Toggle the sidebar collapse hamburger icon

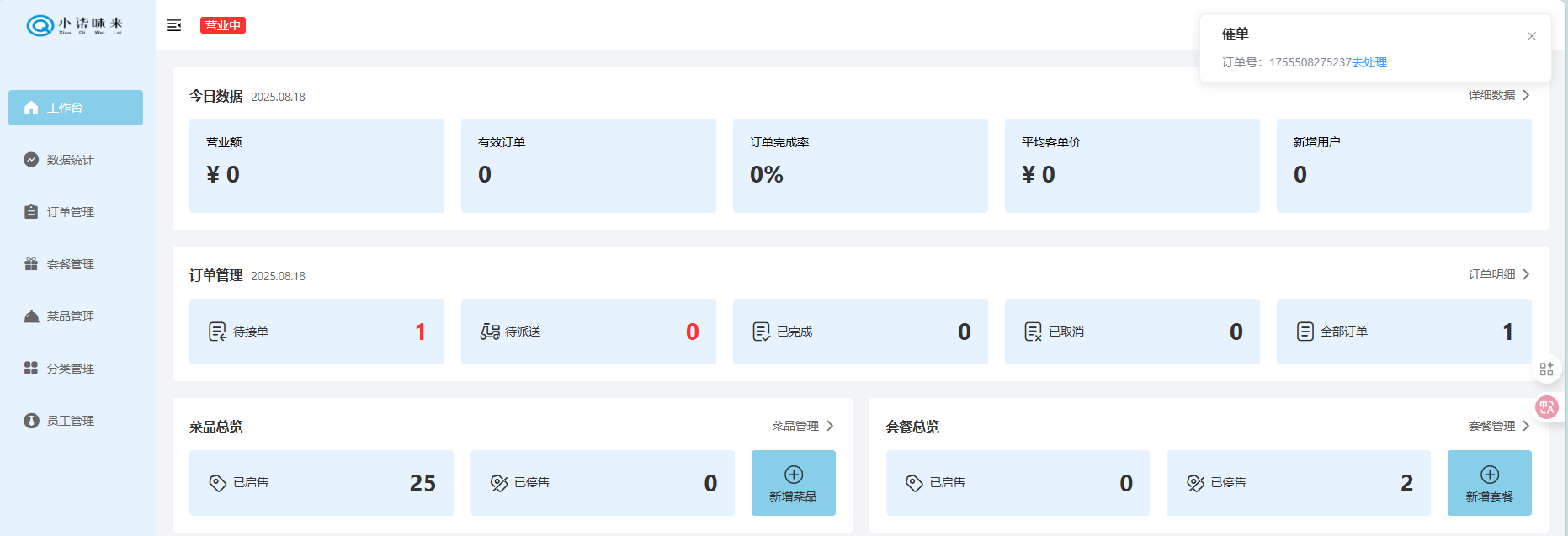coord(174,25)
